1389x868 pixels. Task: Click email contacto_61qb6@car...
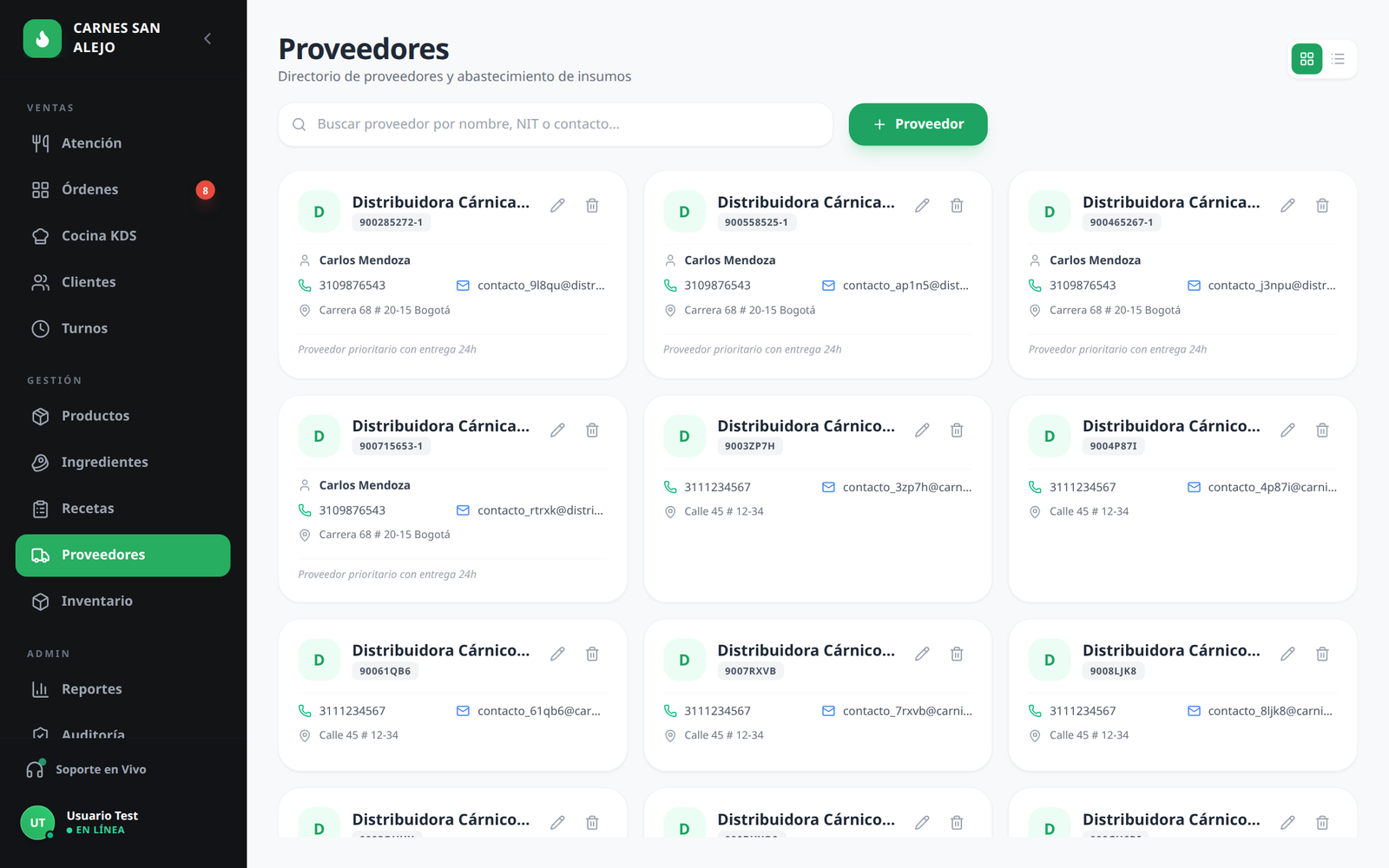pos(539,711)
